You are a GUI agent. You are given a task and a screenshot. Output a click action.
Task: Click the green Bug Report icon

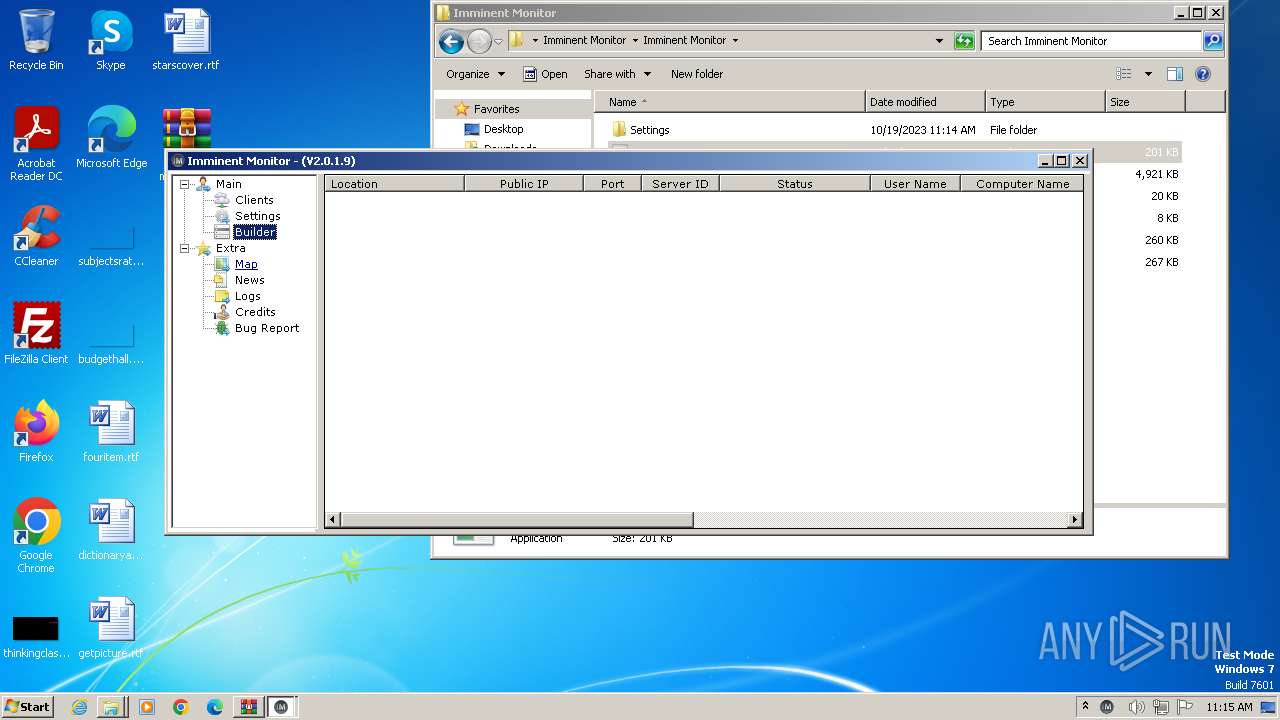coord(222,328)
